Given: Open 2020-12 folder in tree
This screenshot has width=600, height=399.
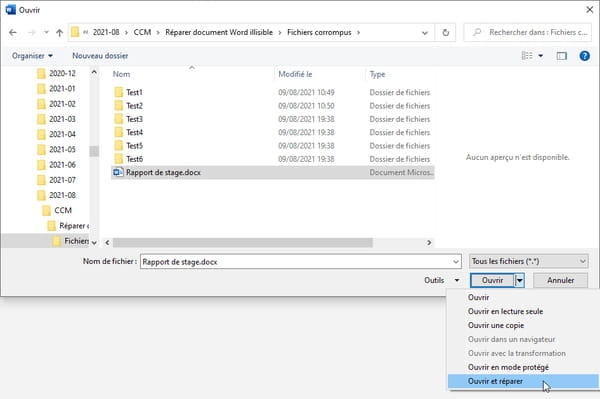Looking at the screenshot, I should (56, 73).
